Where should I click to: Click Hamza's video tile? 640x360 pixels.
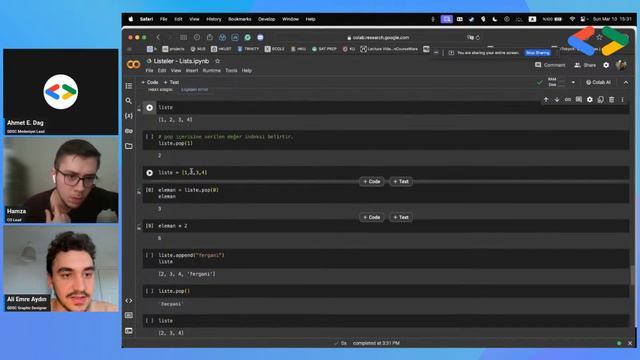(x=61, y=180)
